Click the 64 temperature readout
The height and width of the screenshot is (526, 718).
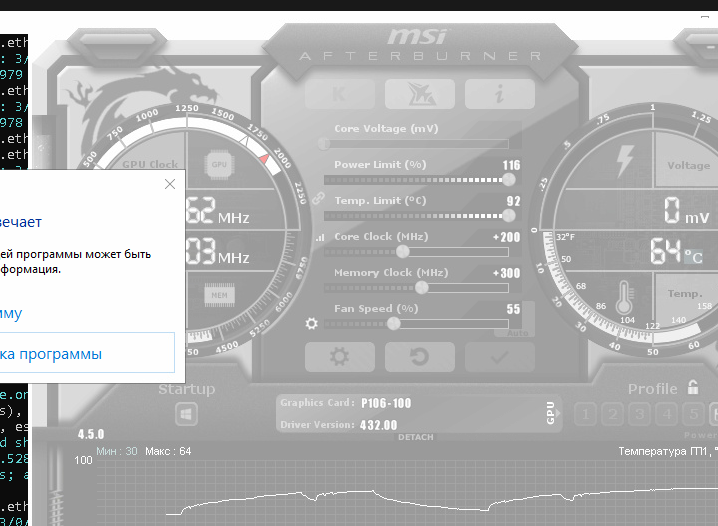click(666, 251)
